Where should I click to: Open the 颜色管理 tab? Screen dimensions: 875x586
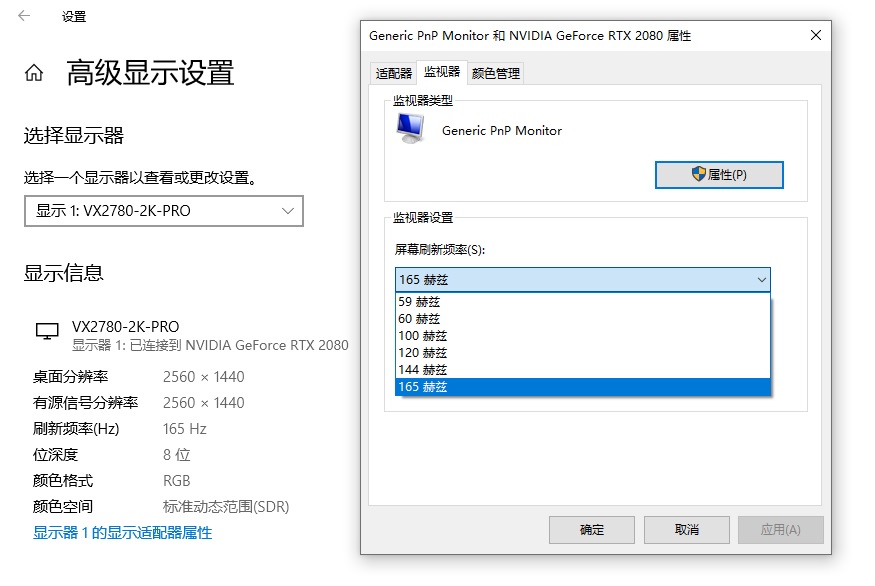tap(496, 73)
